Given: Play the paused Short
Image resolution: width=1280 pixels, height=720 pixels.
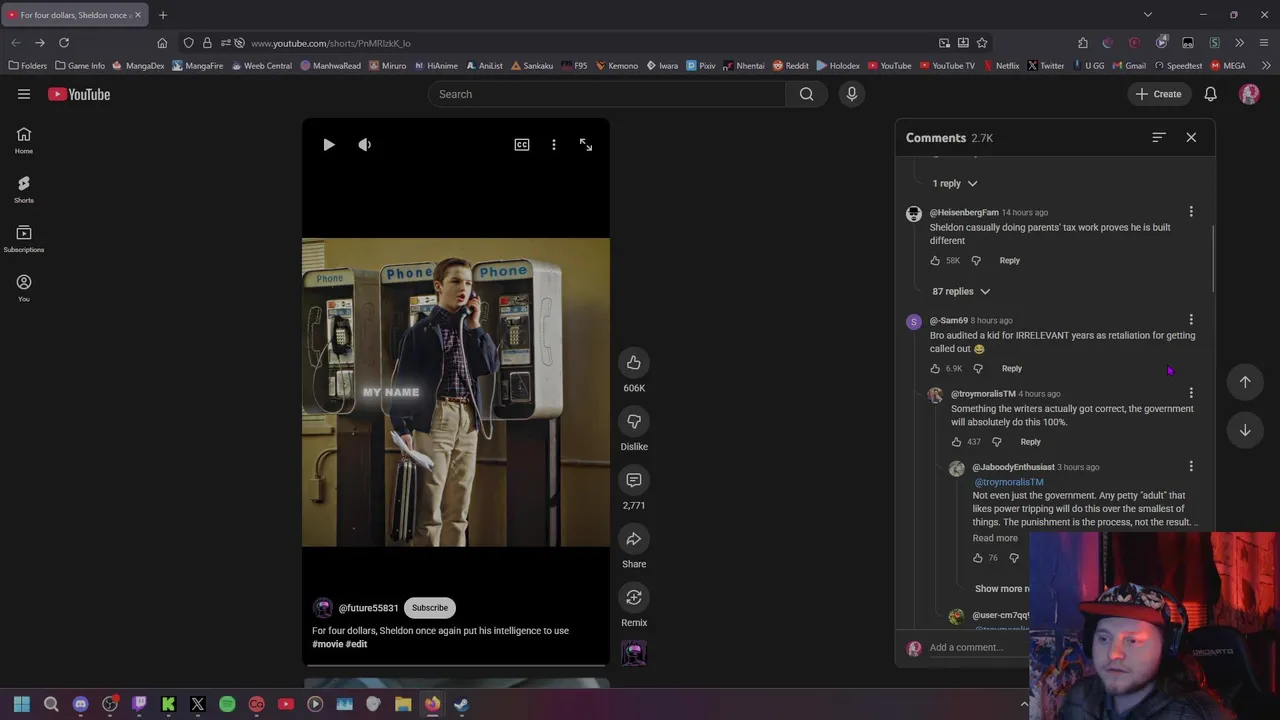Looking at the screenshot, I should pos(328,145).
